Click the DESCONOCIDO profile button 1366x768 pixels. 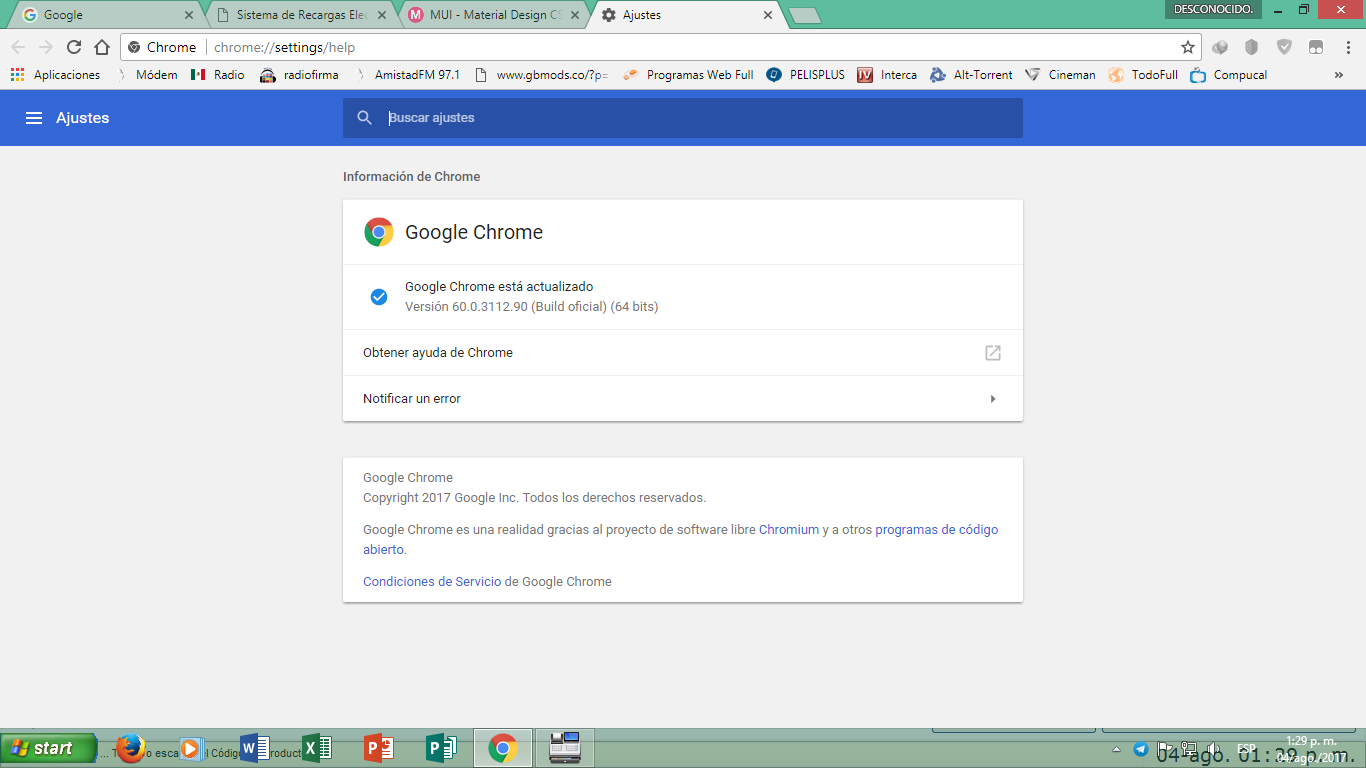click(x=1213, y=9)
